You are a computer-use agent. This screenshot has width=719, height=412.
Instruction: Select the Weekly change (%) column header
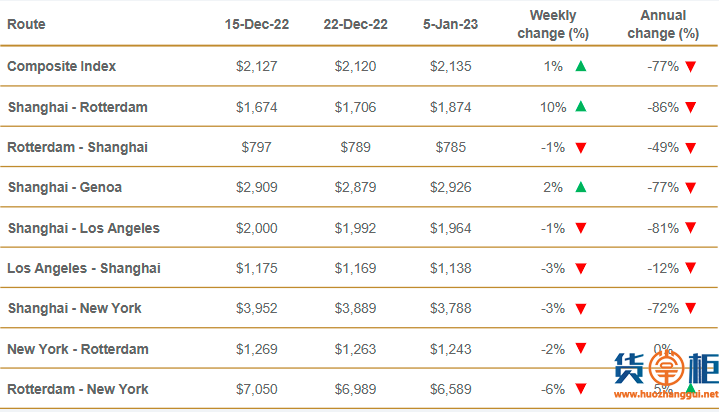tap(553, 24)
